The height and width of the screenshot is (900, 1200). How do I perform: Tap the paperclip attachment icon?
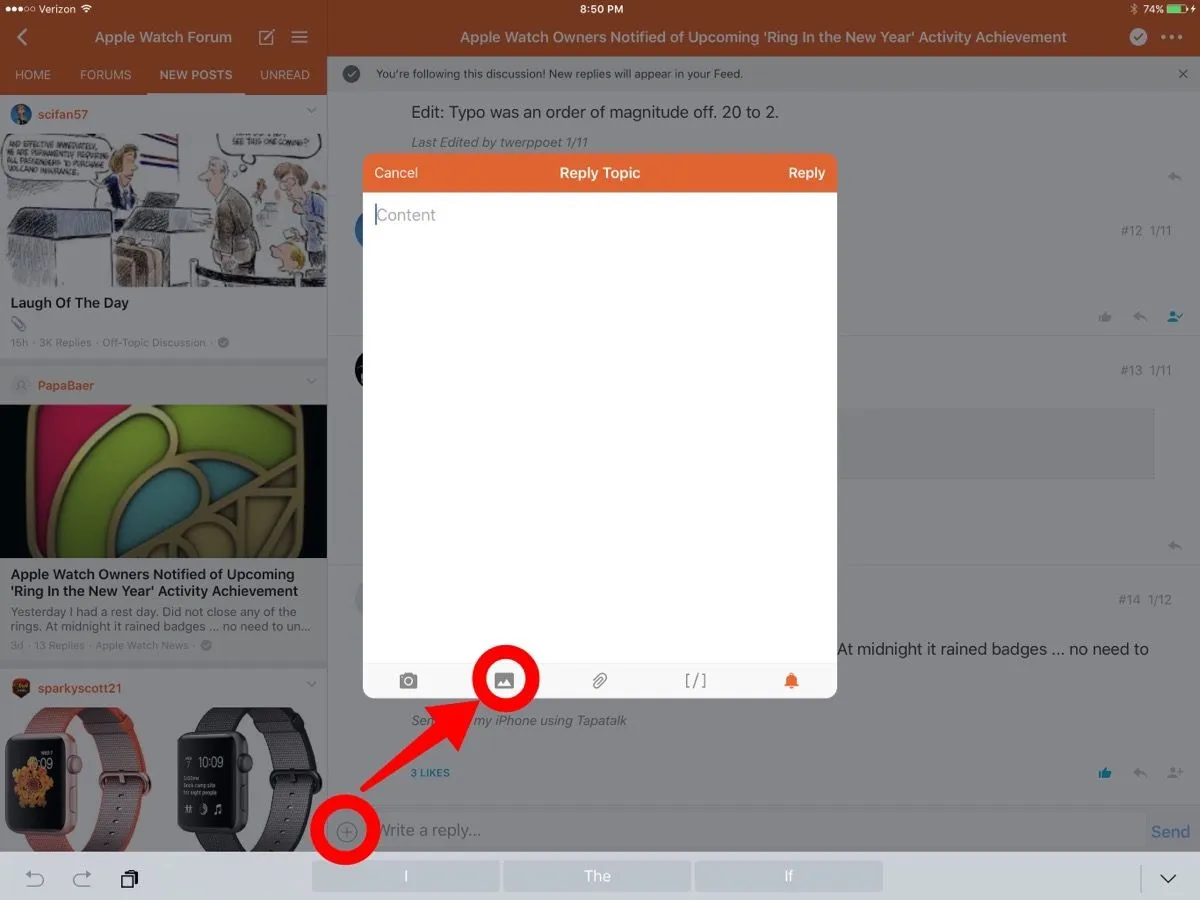click(x=599, y=681)
